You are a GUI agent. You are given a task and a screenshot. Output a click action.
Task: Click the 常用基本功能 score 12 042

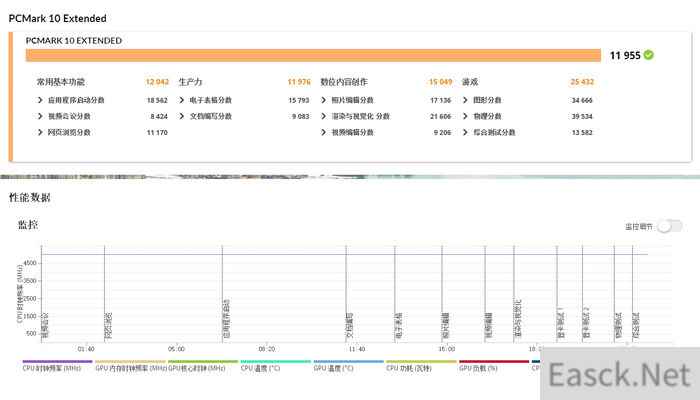click(x=157, y=82)
